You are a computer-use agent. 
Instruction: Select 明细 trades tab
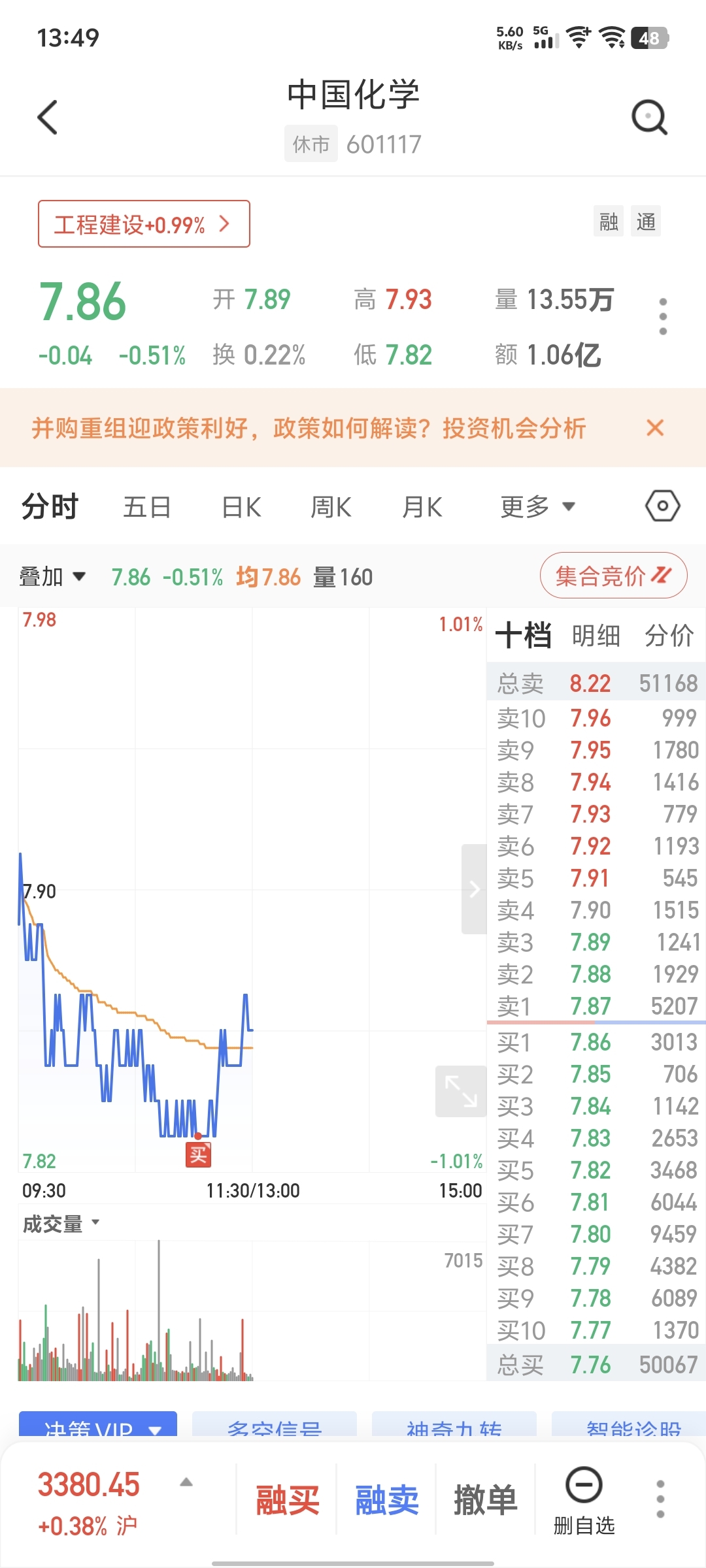click(x=596, y=635)
